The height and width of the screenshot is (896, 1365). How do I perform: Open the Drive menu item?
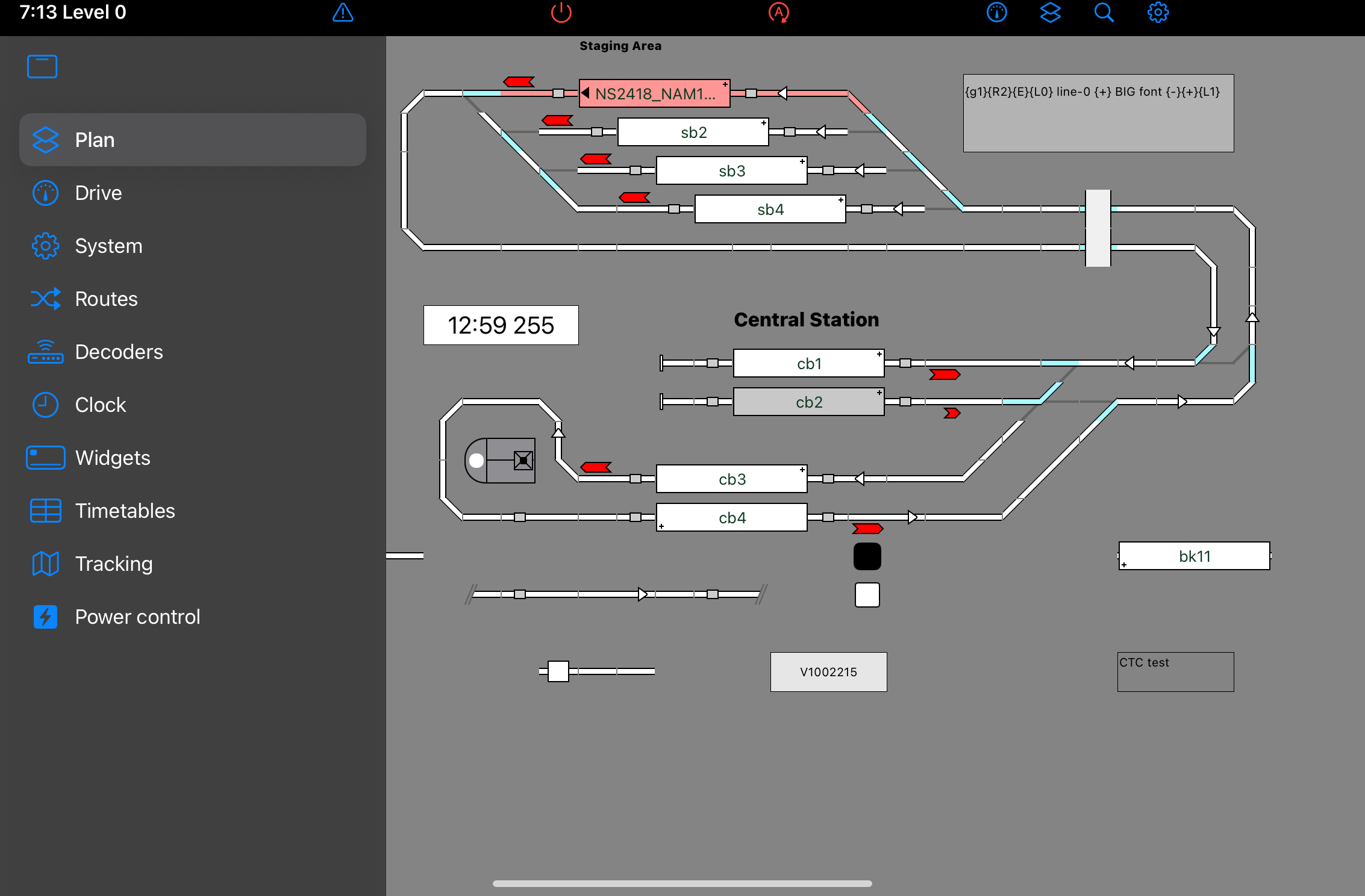(98, 193)
